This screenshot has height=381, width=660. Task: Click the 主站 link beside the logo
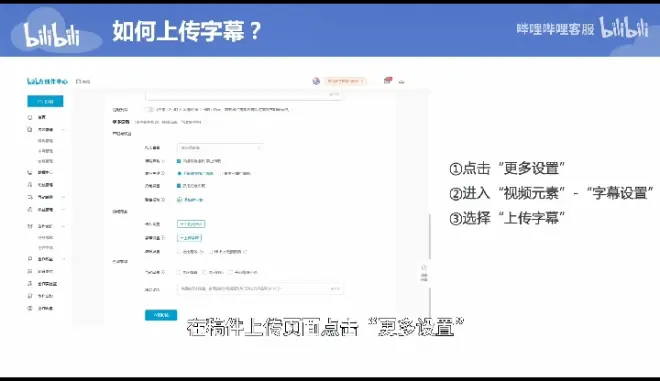(x=83, y=81)
